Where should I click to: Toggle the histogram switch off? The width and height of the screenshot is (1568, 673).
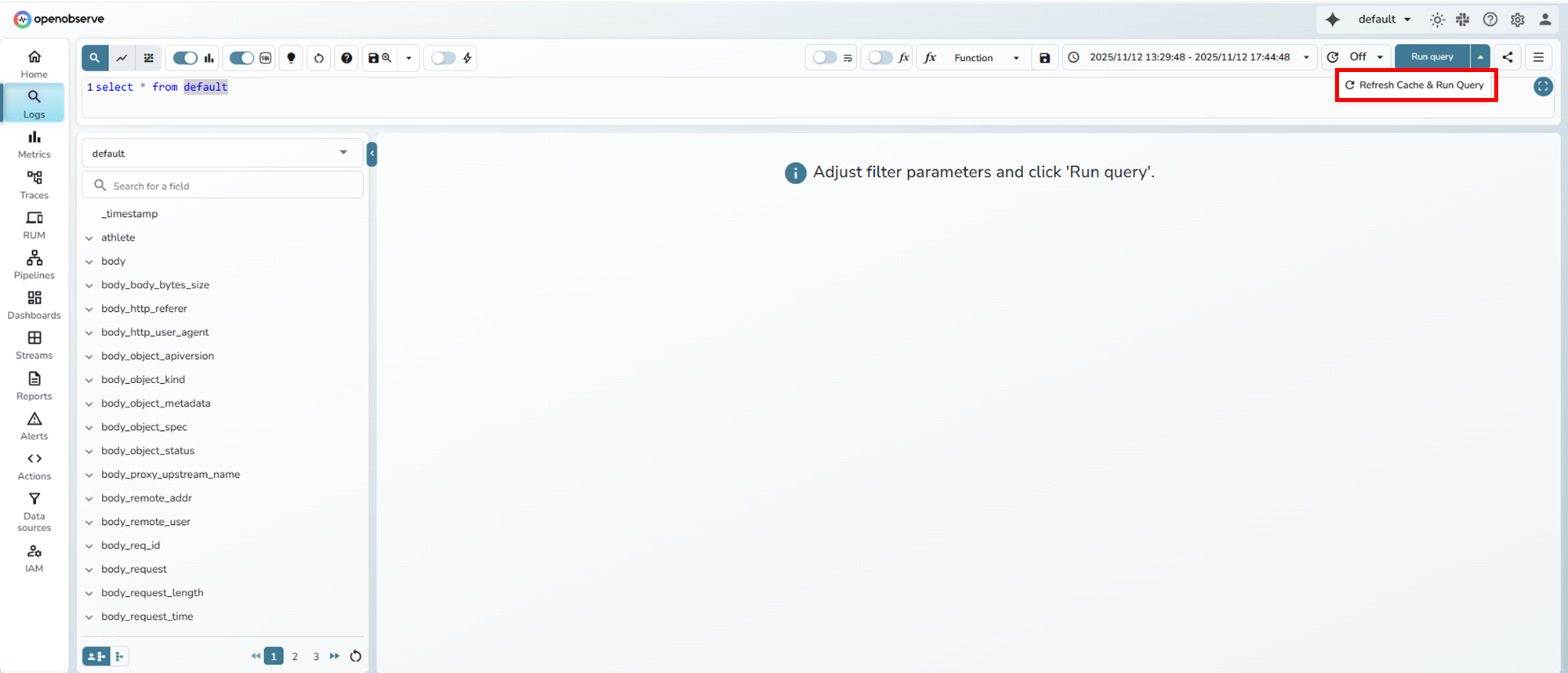[186, 58]
